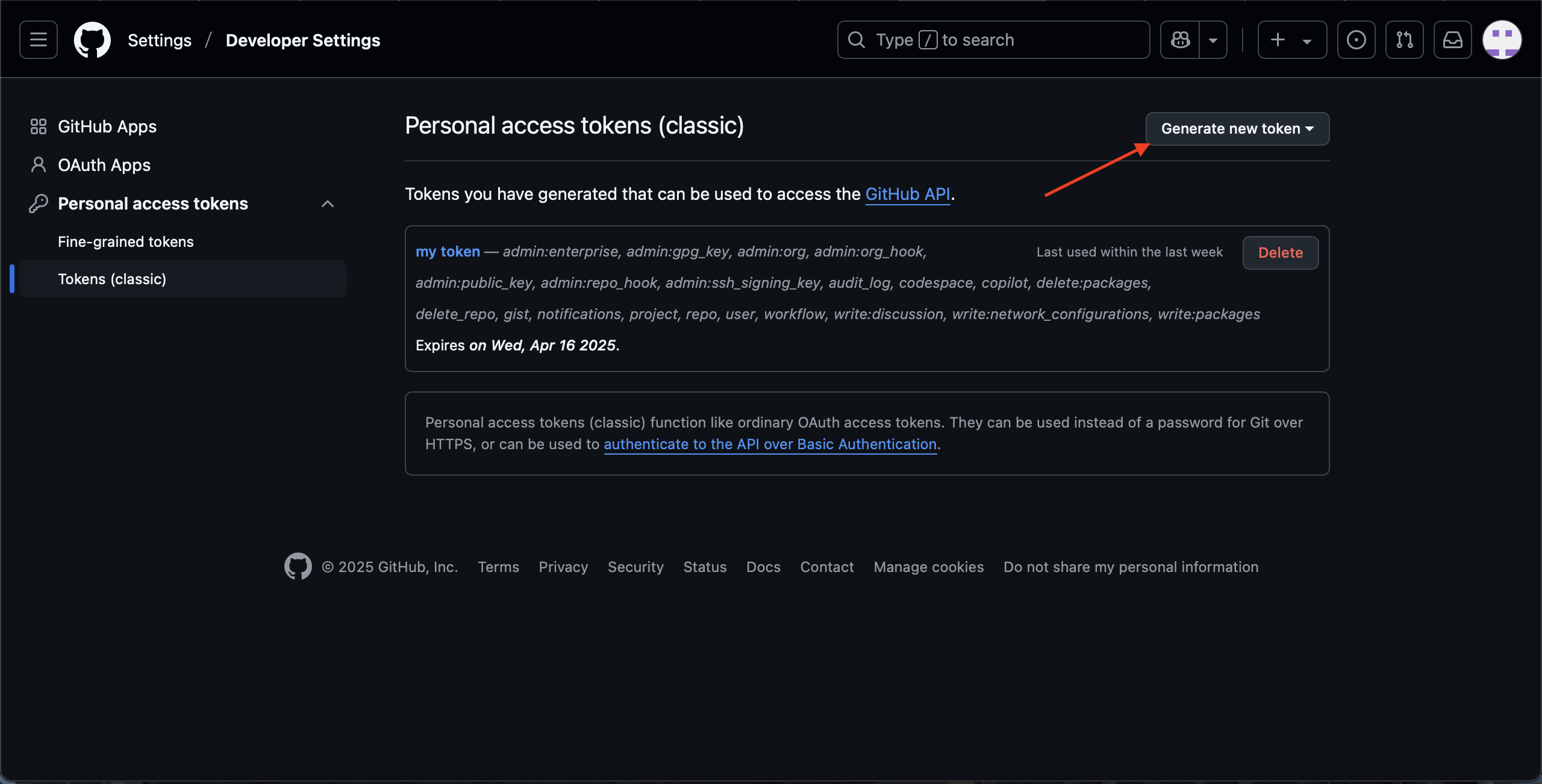Open Privacy footer link
The image size is (1542, 784).
(x=563, y=567)
